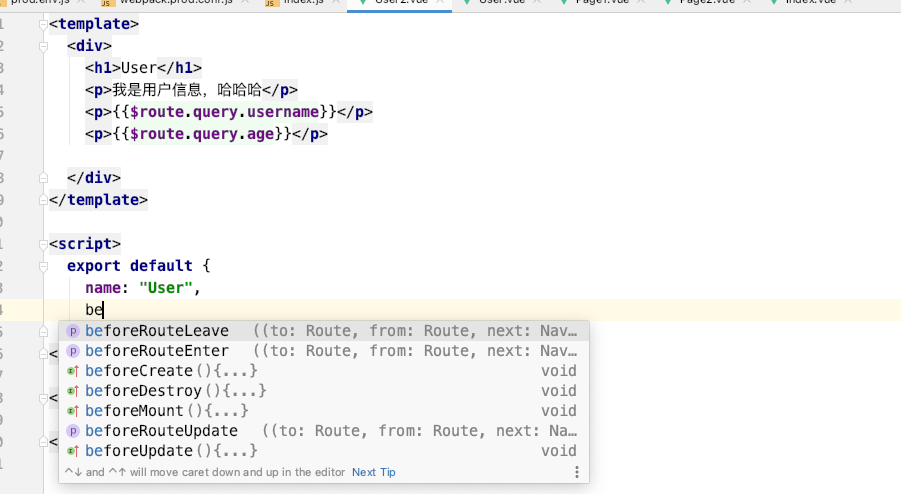The height and width of the screenshot is (494, 901).
Task: Click the Next Tip link
Action: pos(374,472)
